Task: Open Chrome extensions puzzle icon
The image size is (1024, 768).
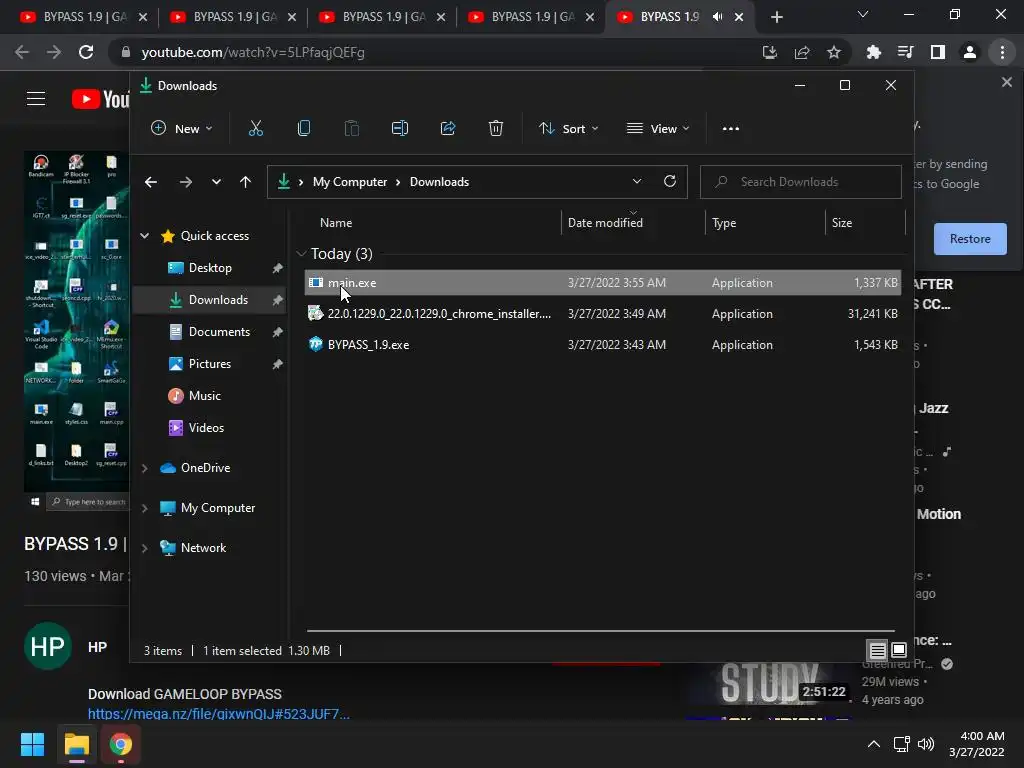Action: tap(874, 52)
